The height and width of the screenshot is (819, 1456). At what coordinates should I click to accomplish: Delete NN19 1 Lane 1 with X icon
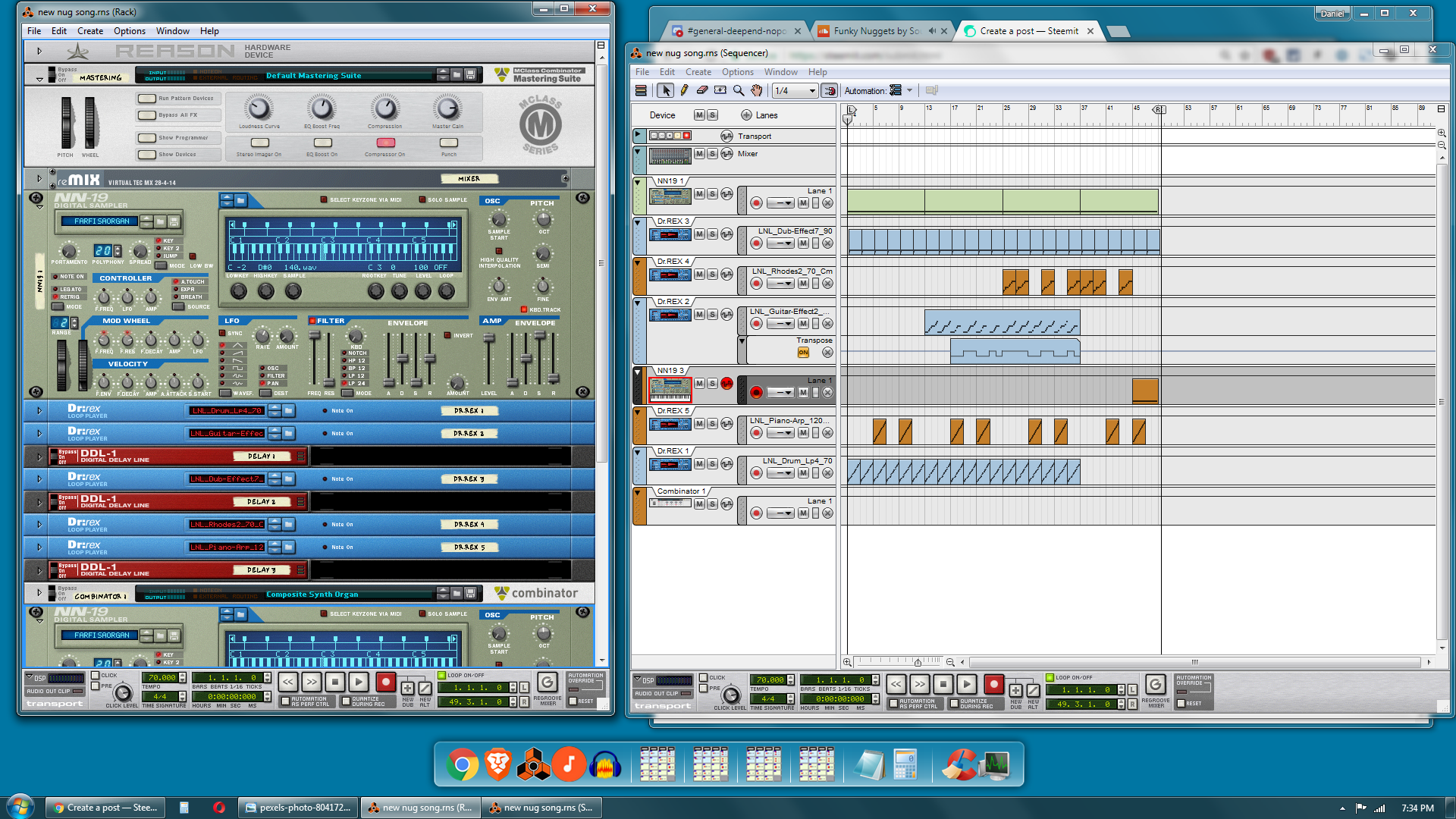(x=827, y=203)
